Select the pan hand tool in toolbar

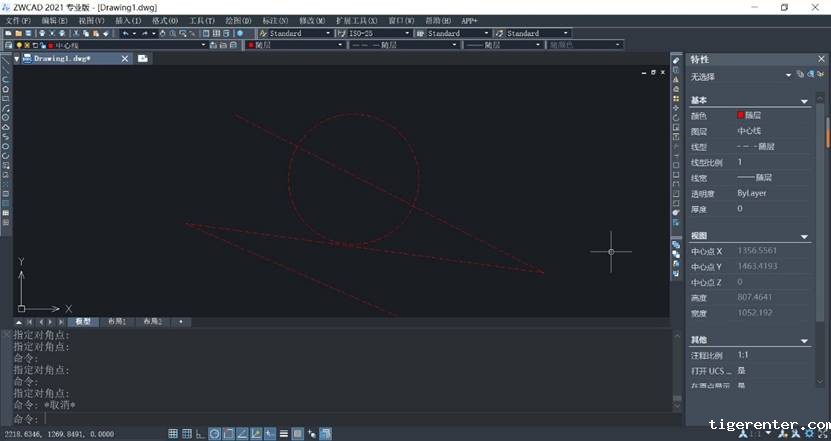coord(164,33)
